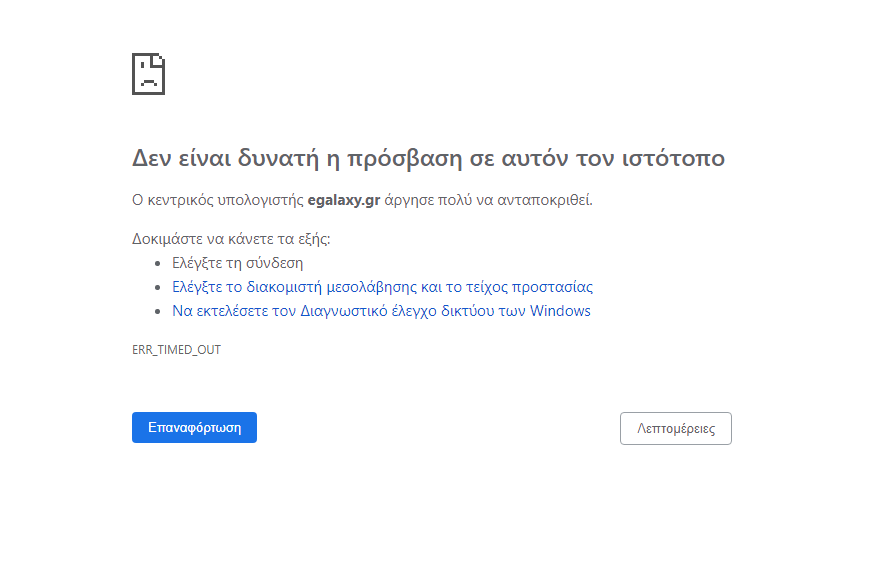Run the Windows network diagnostics link
The height and width of the screenshot is (561, 872).
click(381, 311)
